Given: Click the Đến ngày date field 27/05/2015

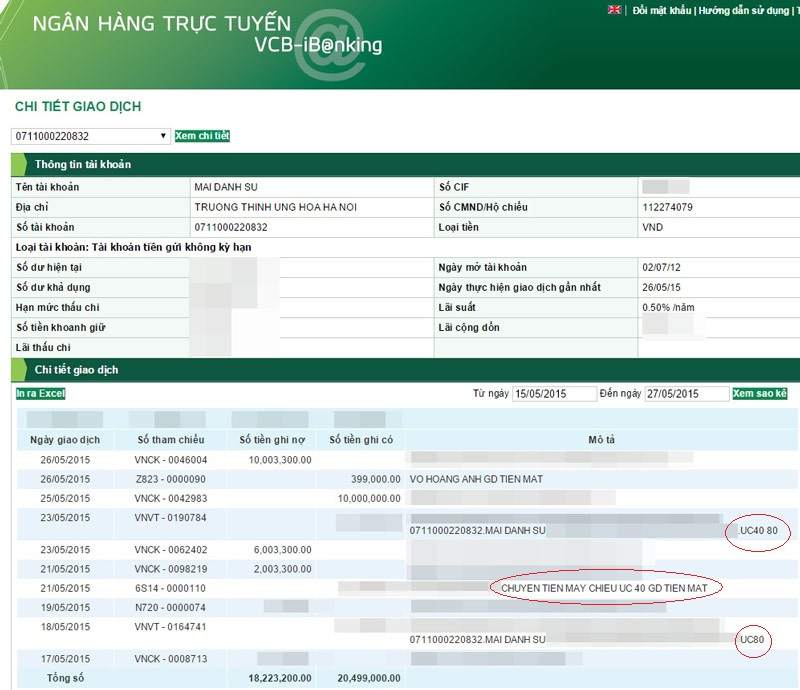Looking at the screenshot, I should [x=687, y=393].
